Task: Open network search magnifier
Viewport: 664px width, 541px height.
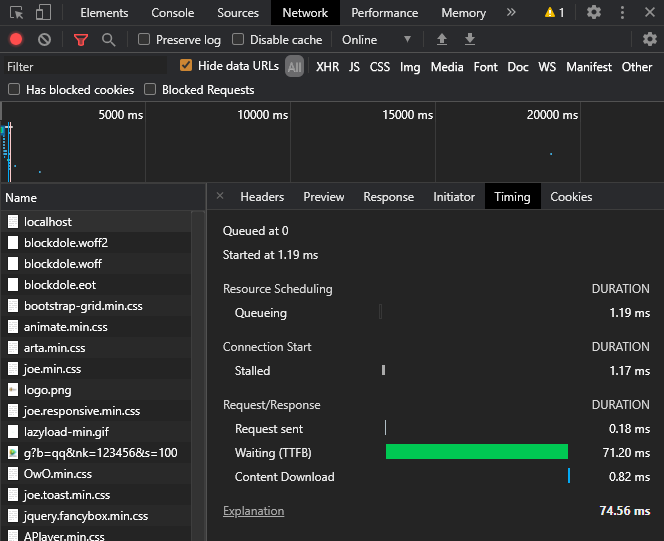Action: coord(108,40)
